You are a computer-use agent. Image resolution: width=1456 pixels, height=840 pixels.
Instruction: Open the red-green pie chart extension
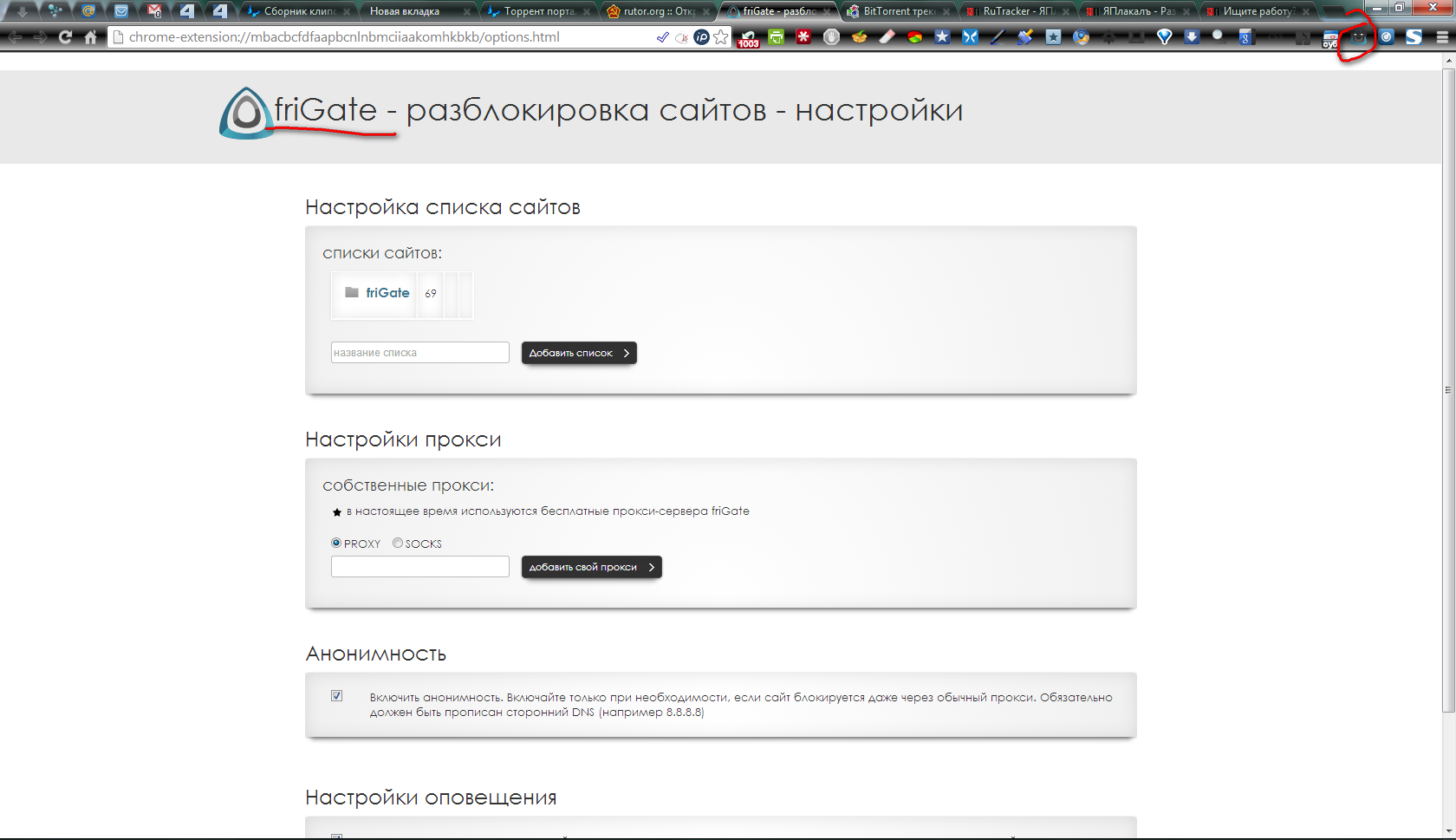(914, 37)
